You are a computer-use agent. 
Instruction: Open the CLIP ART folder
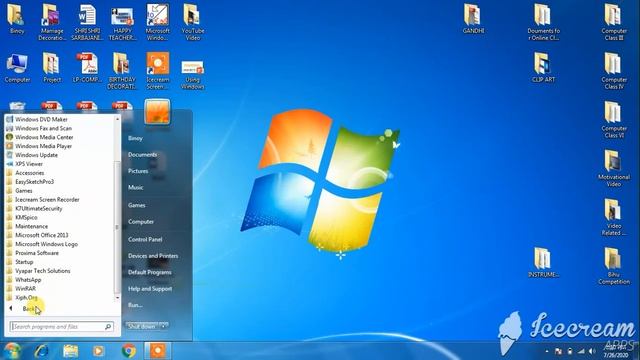pyautogui.click(x=543, y=68)
